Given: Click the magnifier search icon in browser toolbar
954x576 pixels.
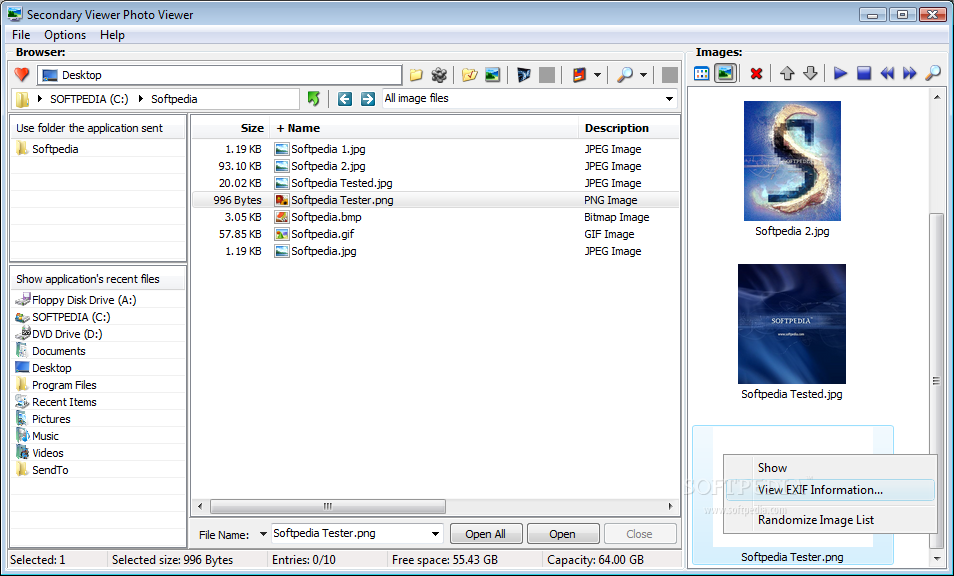Looking at the screenshot, I should pyautogui.click(x=625, y=75).
